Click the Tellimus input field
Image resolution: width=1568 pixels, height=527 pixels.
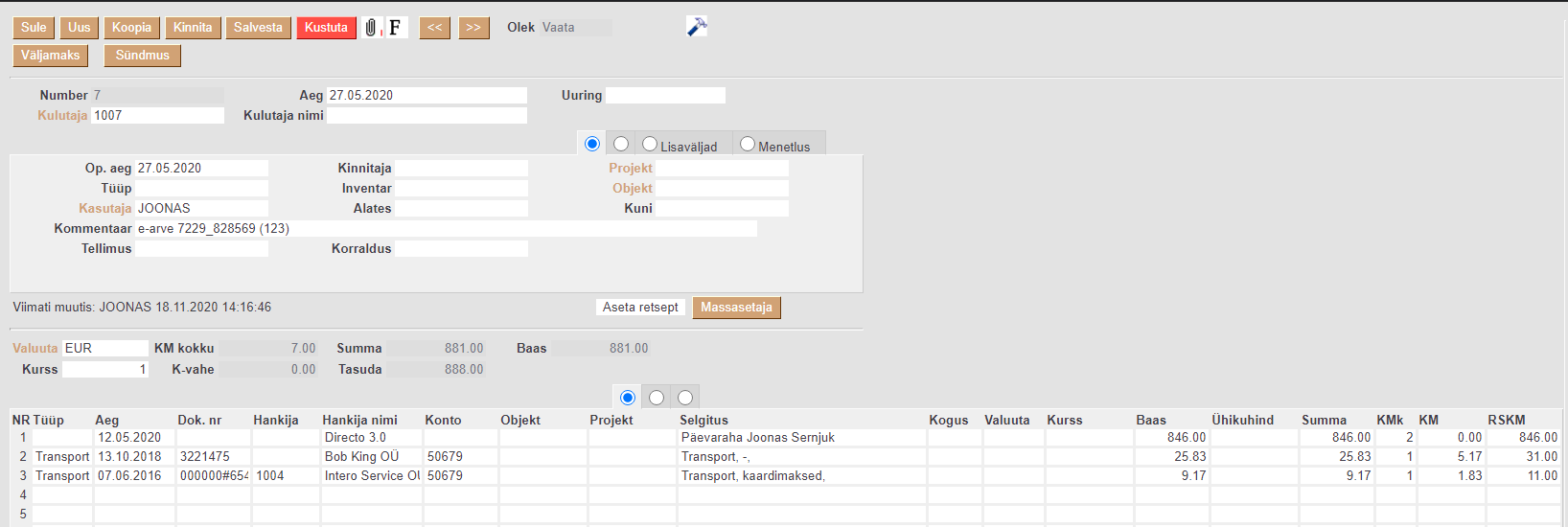pos(201,248)
